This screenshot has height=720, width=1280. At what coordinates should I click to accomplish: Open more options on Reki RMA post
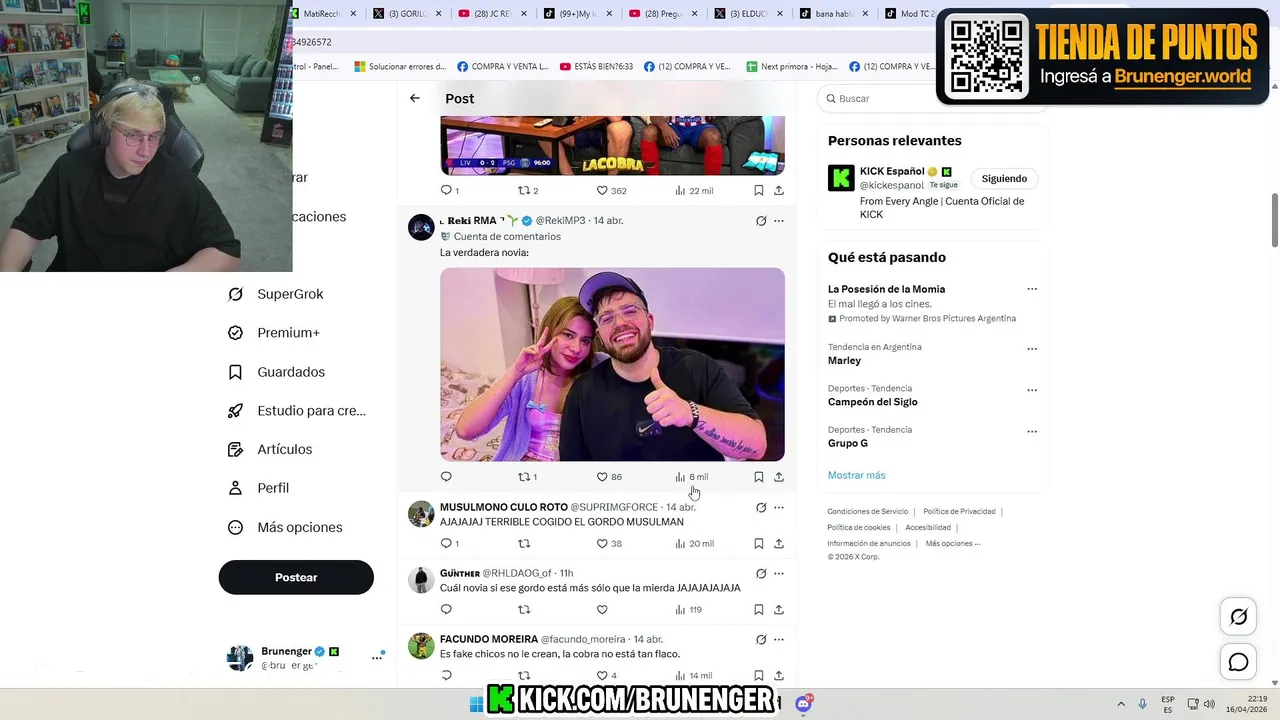tap(779, 221)
